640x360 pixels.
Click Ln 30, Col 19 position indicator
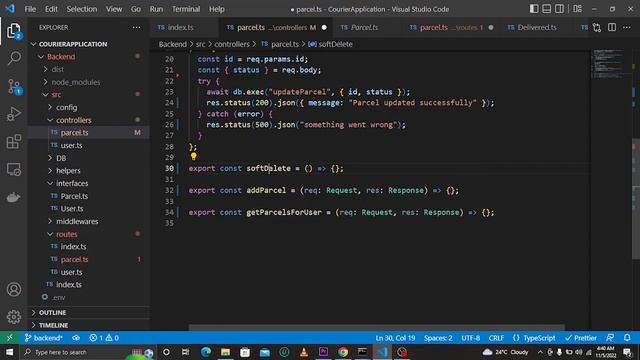coord(395,338)
